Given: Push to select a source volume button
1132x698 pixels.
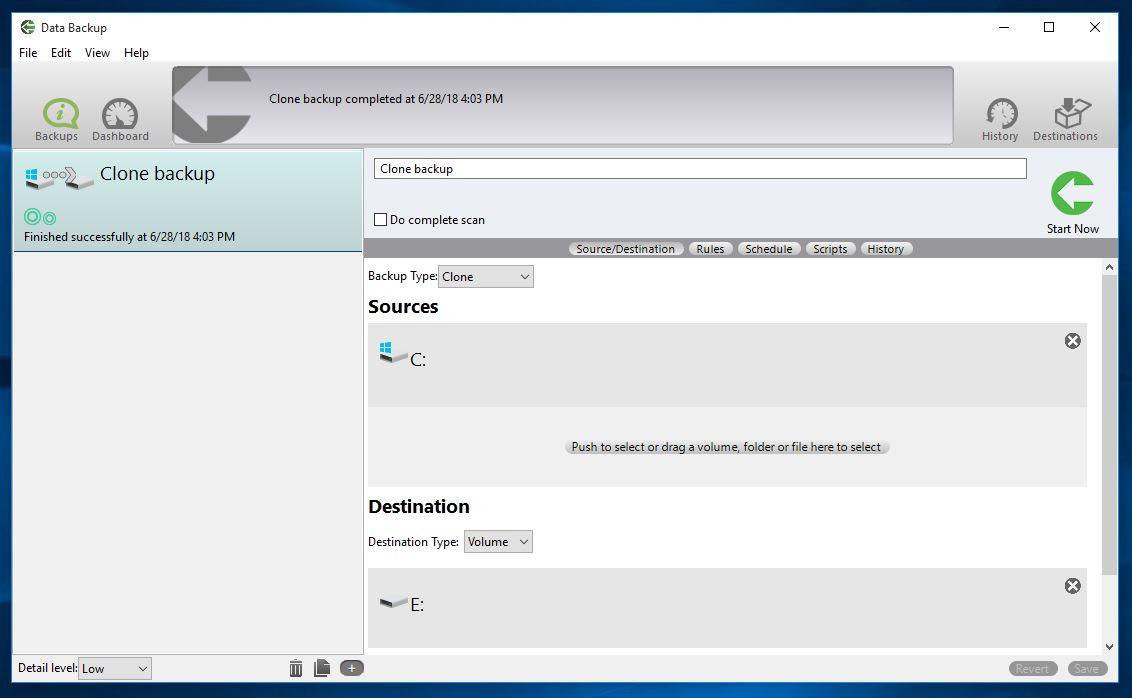Looking at the screenshot, I should tap(726, 447).
